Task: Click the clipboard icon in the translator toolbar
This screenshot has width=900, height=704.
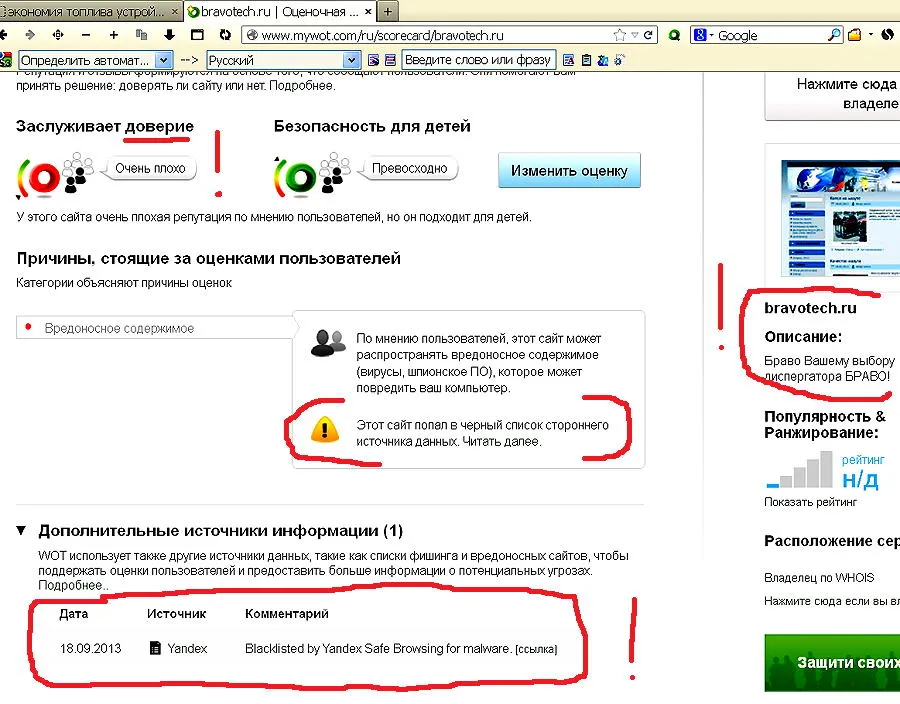Action: click(x=586, y=60)
